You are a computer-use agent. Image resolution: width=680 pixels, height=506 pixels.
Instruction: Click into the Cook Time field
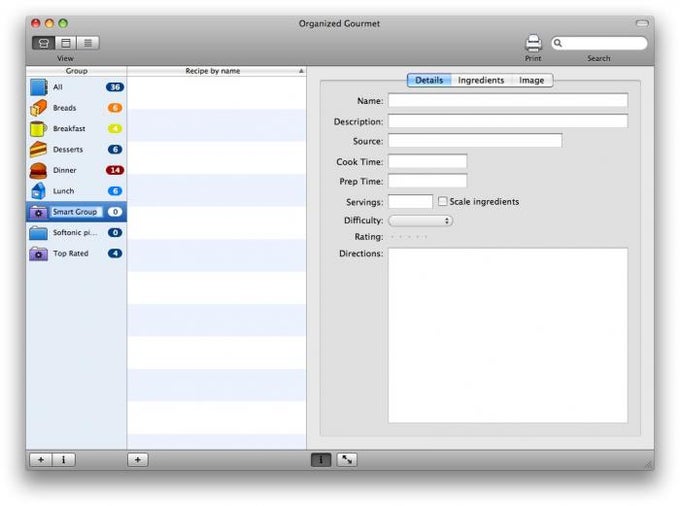point(428,161)
